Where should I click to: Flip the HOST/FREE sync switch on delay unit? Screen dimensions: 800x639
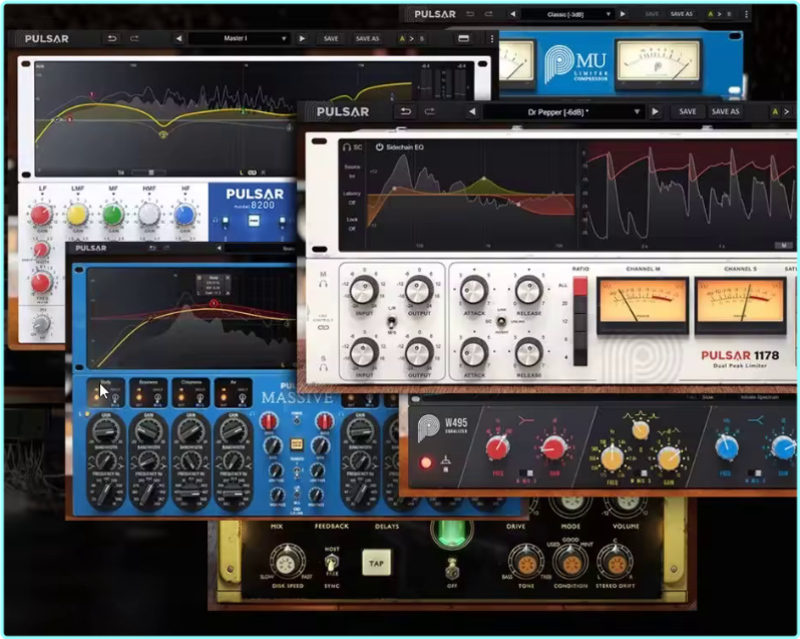pyautogui.click(x=332, y=564)
